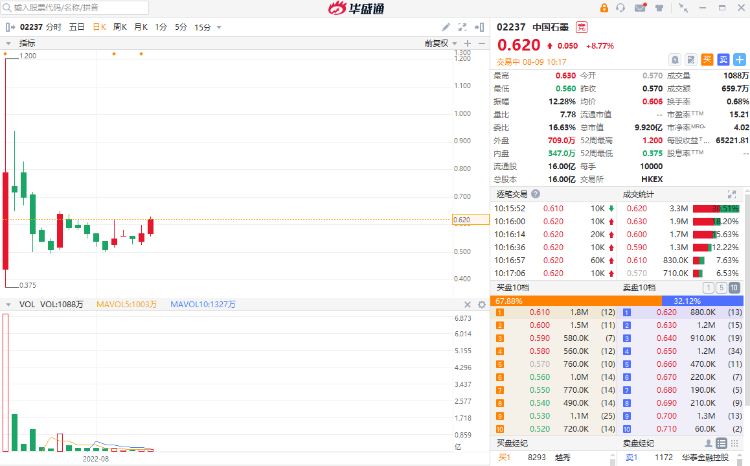Click the latest red candlestick on chart
This screenshot has width=750, height=466.
click(151, 226)
